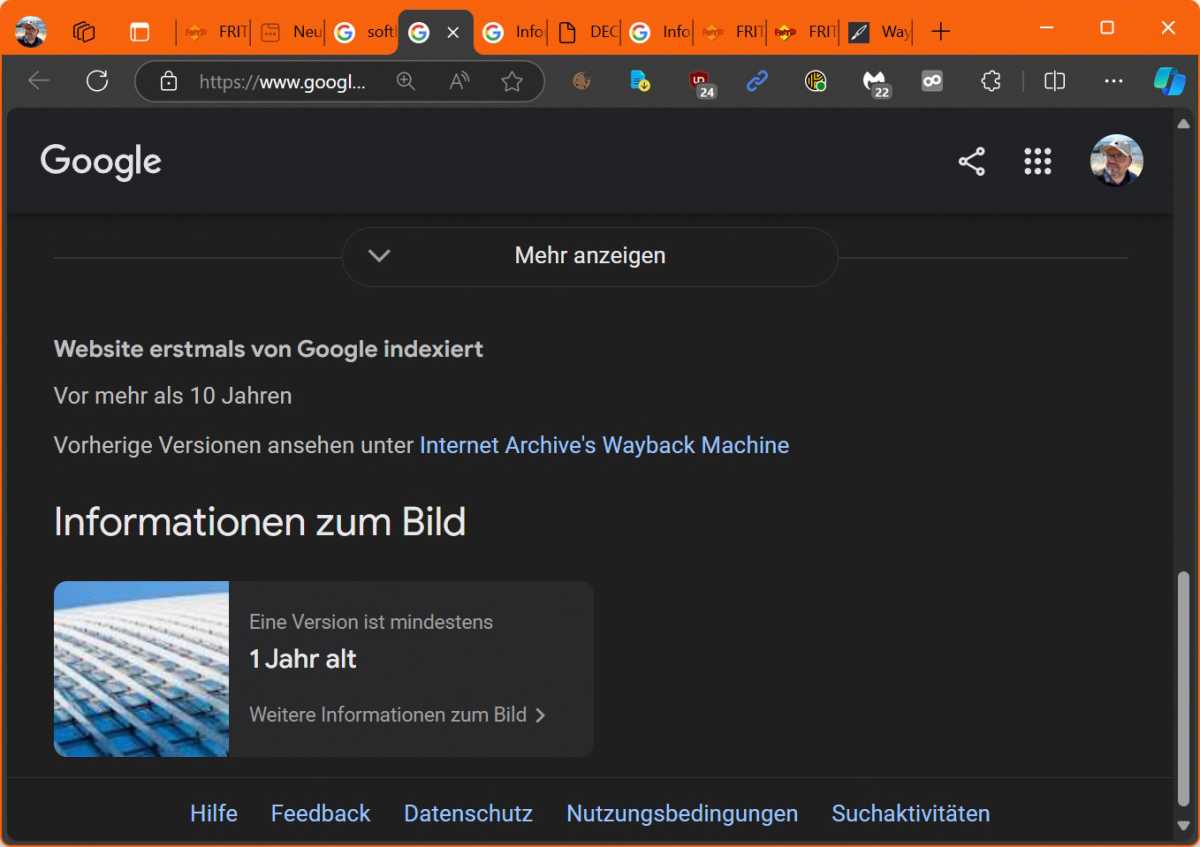Screen dimensions: 1200x847
Task: Select the FRIT tab beside the Neu tab
Action: [x=215, y=32]
